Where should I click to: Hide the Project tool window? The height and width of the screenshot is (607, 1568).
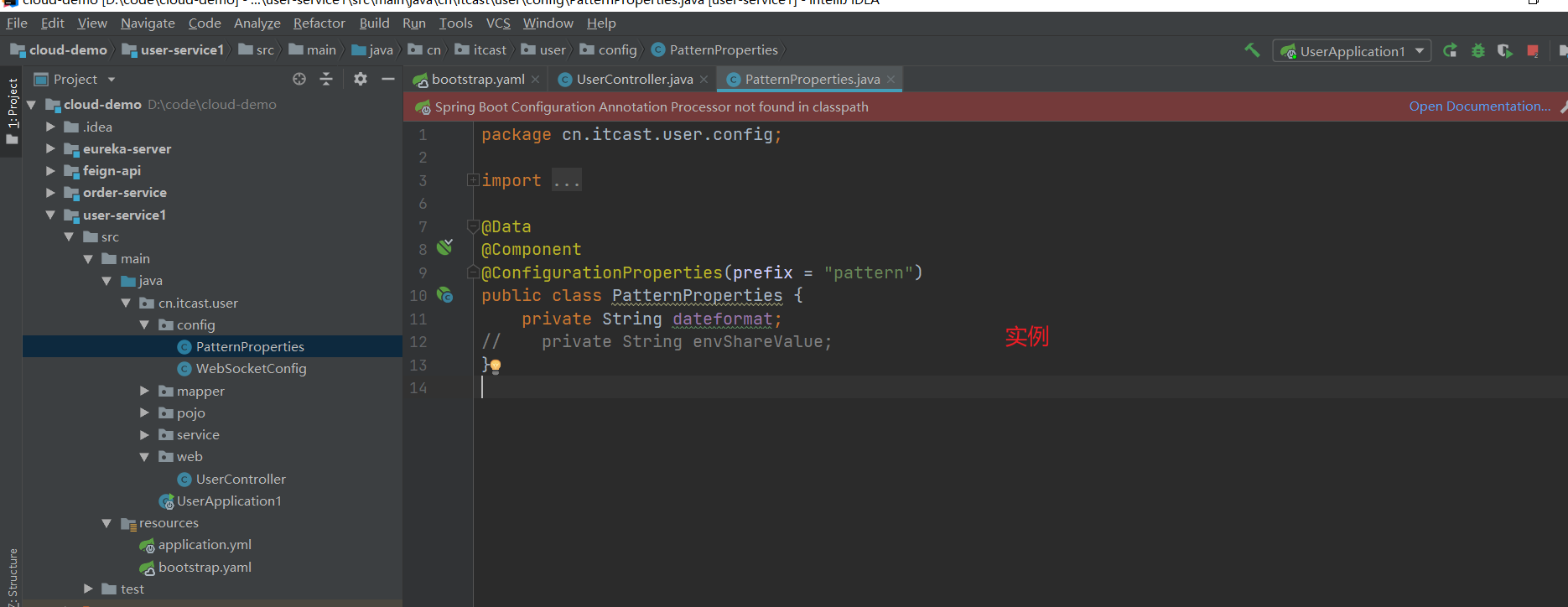[387, 79]
